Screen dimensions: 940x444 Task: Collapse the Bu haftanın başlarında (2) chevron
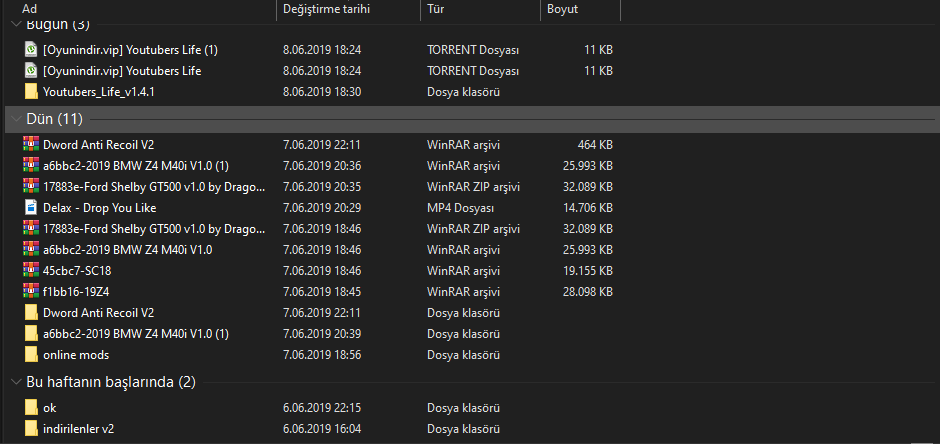click(16, 382)
